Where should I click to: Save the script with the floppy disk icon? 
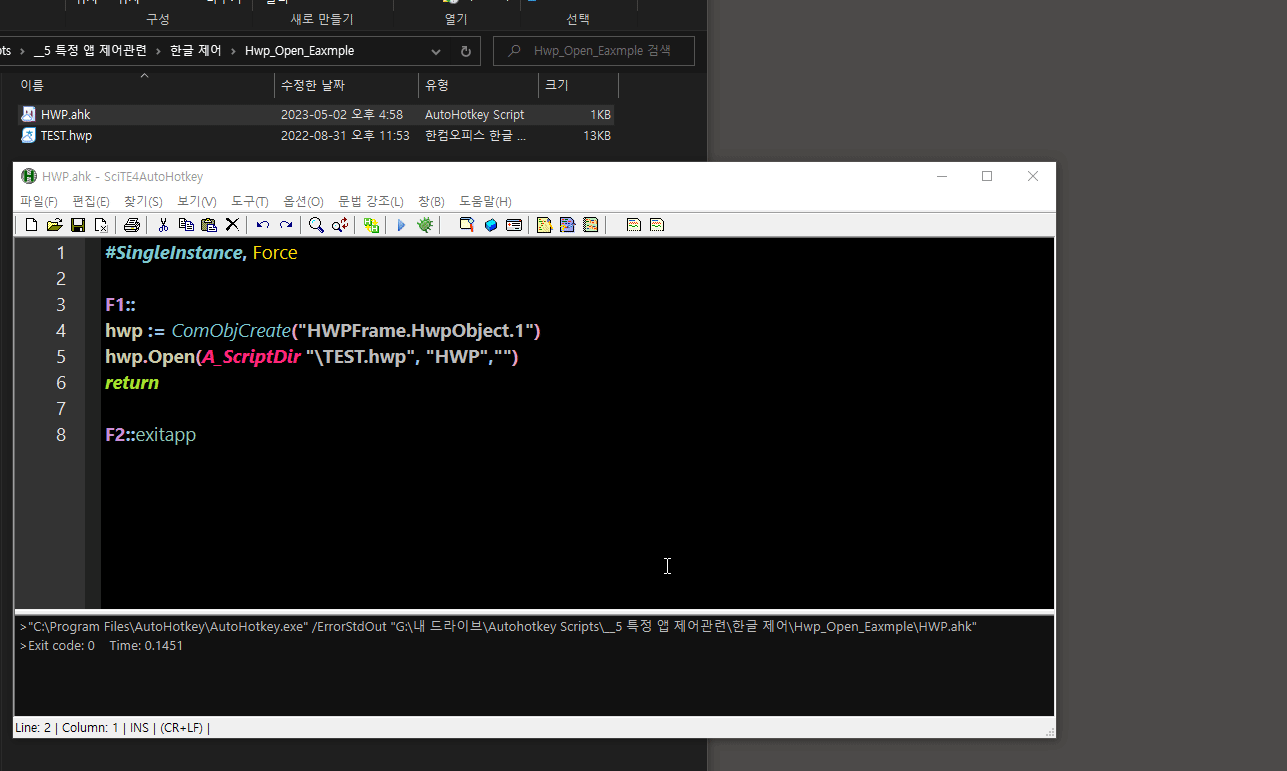coord(77,225)
